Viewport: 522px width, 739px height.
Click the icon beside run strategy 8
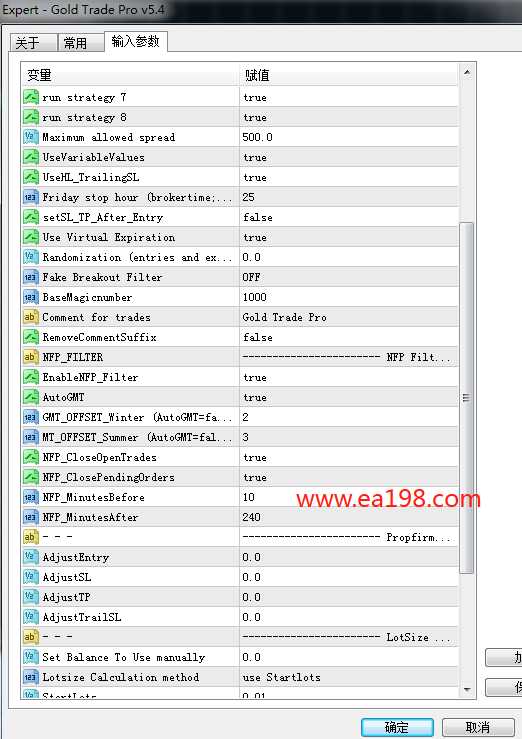[31, 117]
